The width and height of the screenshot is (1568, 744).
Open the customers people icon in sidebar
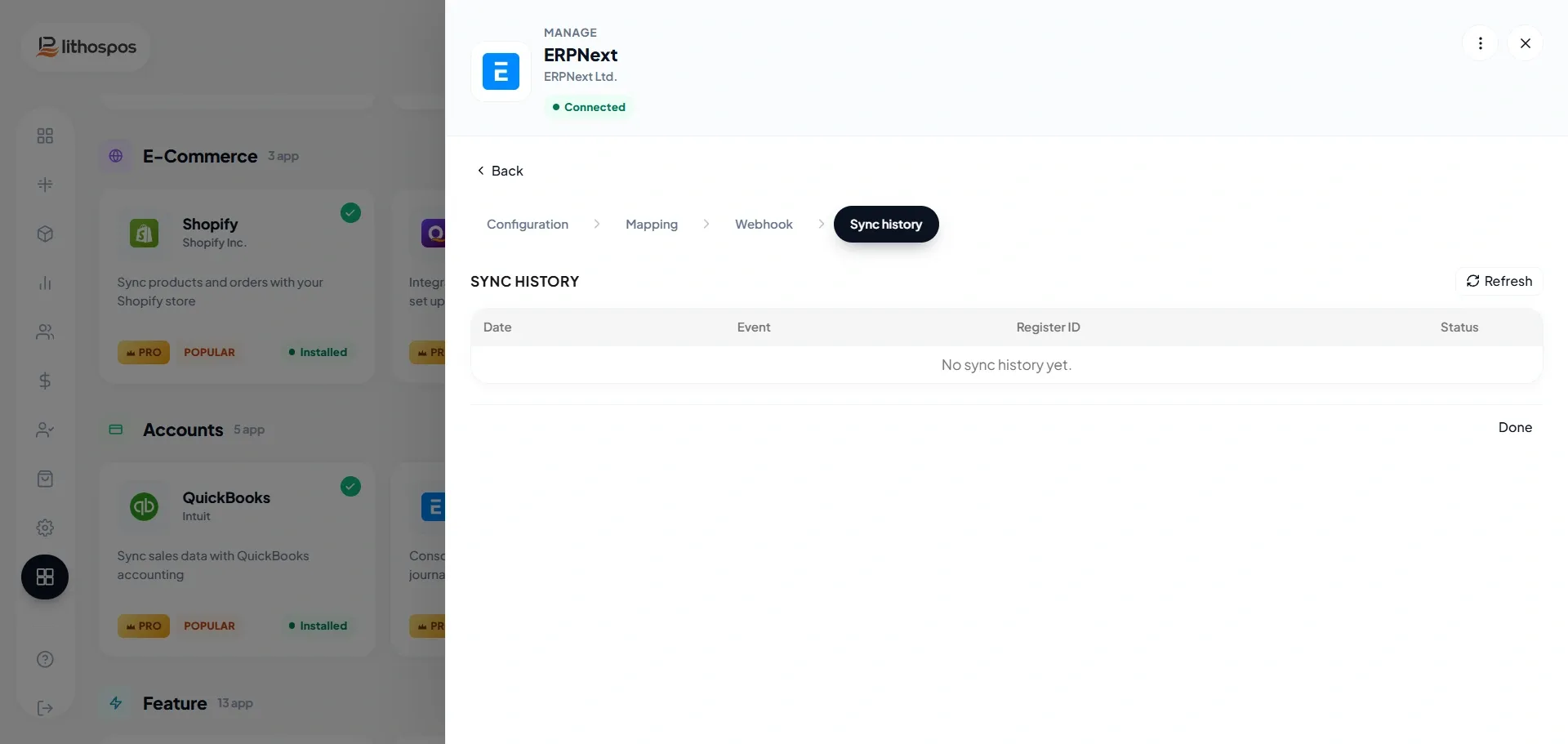[x=45, y=332]
